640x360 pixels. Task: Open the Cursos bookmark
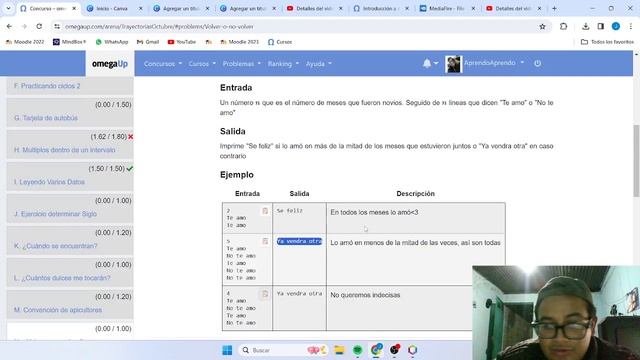[x=280, y=42]
